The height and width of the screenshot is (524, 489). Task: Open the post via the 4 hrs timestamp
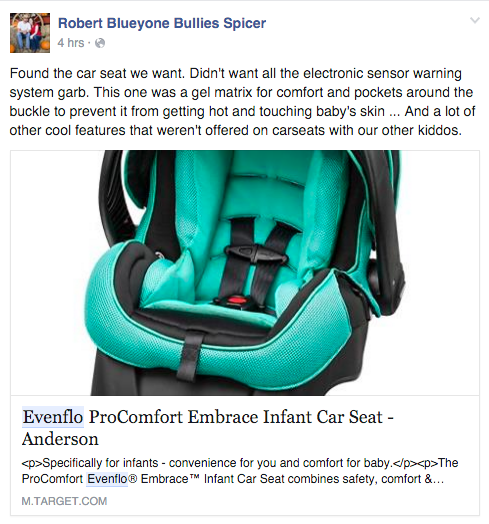71,43
